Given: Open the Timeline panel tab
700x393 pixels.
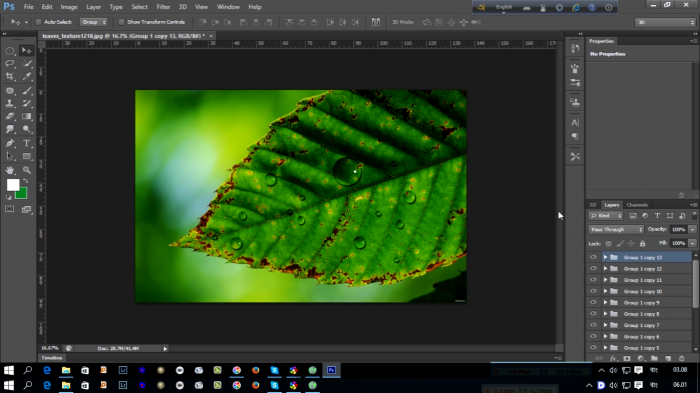Looking at the screenshot, I should coord(52,358).
